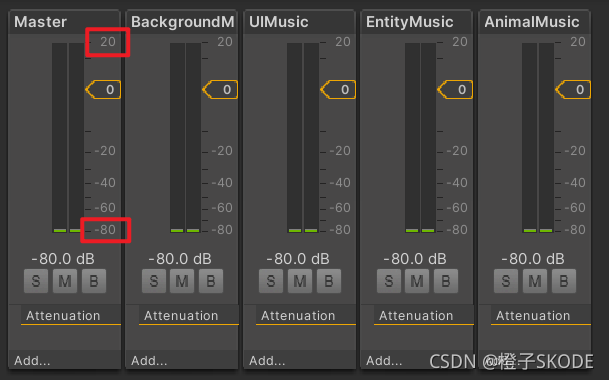Screen dimensions: 609x380
Task: Click the AnimalMusic VU meter bars
Action: [538, 138]
